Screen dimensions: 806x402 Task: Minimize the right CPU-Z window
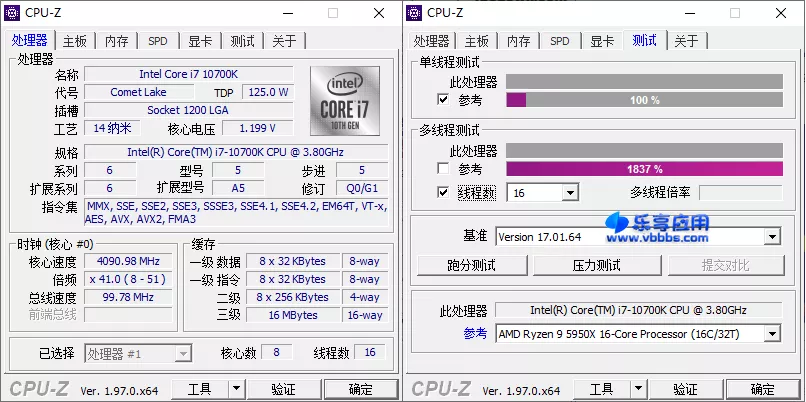[x=689, y=13]
